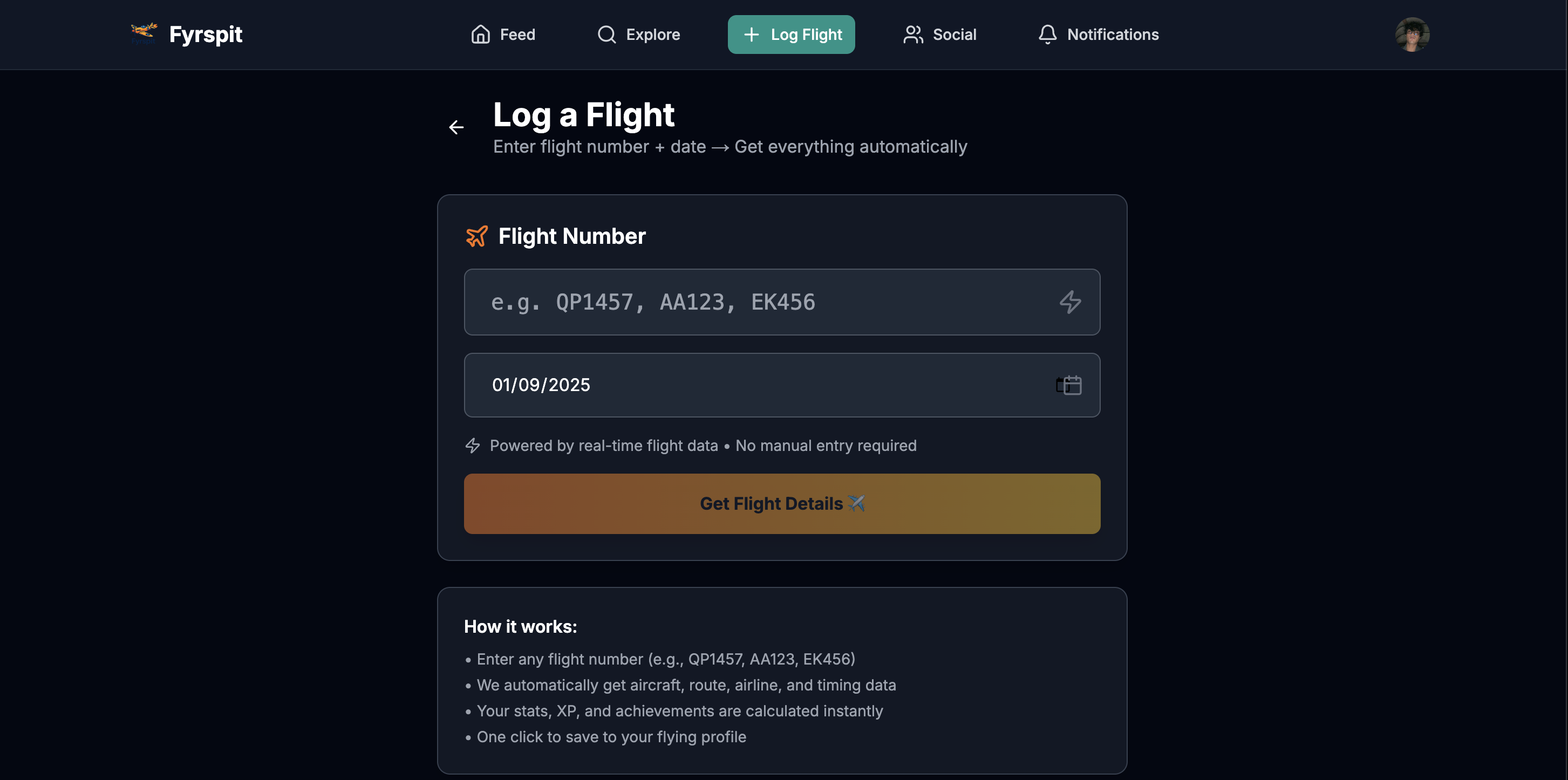This screenshot has height=780, width=1568.
Task: Click the magnifier icon beside Explore
Action: tap(606, 35)
